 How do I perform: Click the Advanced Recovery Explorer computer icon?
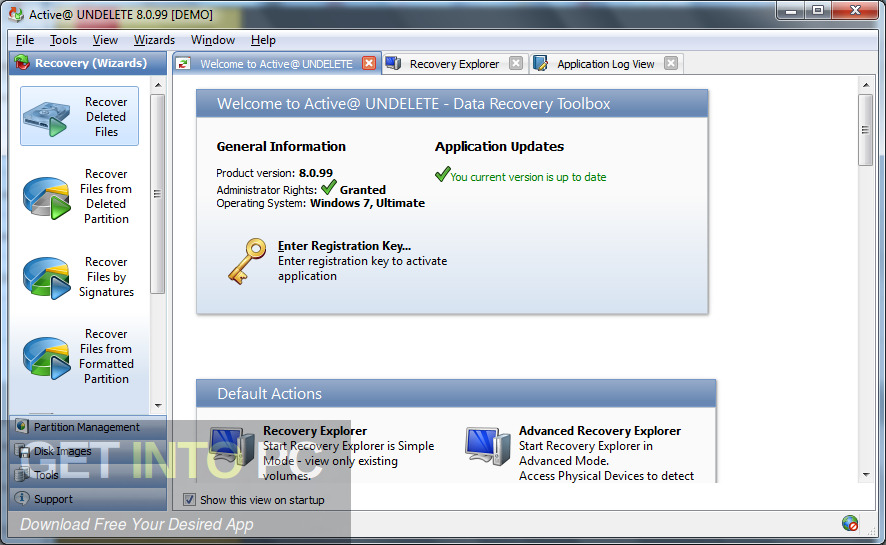pyautogui.click(x=488, y=446)
